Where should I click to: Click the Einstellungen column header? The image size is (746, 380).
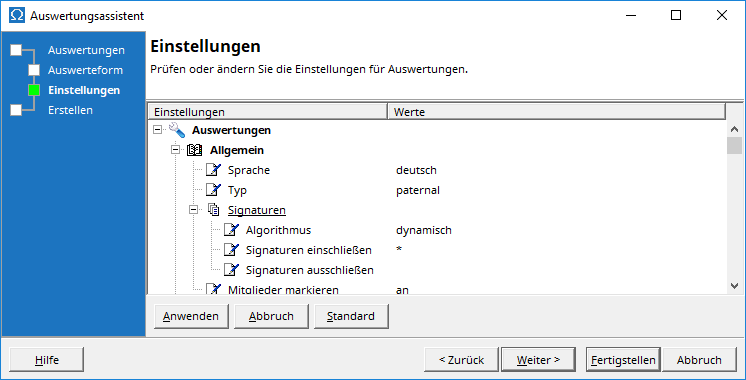pyautogui.click(x=268, y=112)
